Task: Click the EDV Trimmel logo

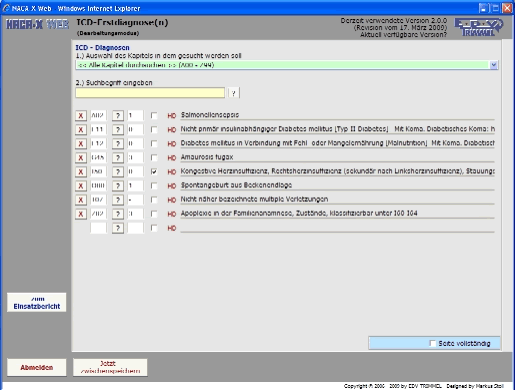Action: click(x=479, y=27)
